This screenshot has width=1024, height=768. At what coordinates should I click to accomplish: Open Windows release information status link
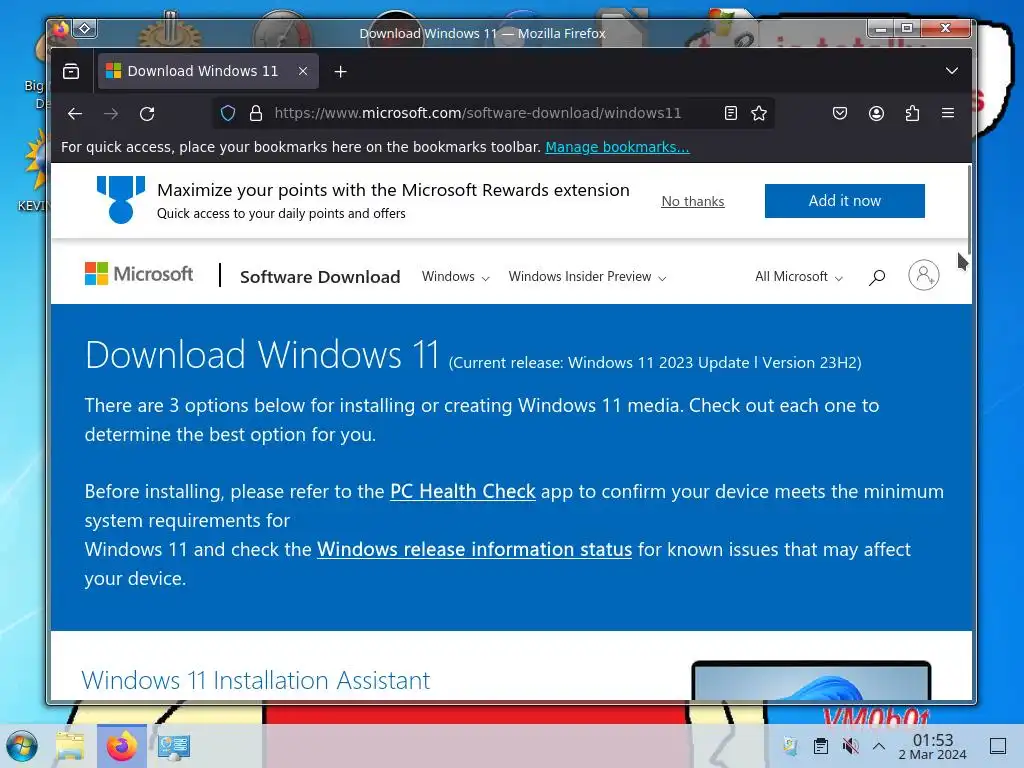click(x=474, y=549)
